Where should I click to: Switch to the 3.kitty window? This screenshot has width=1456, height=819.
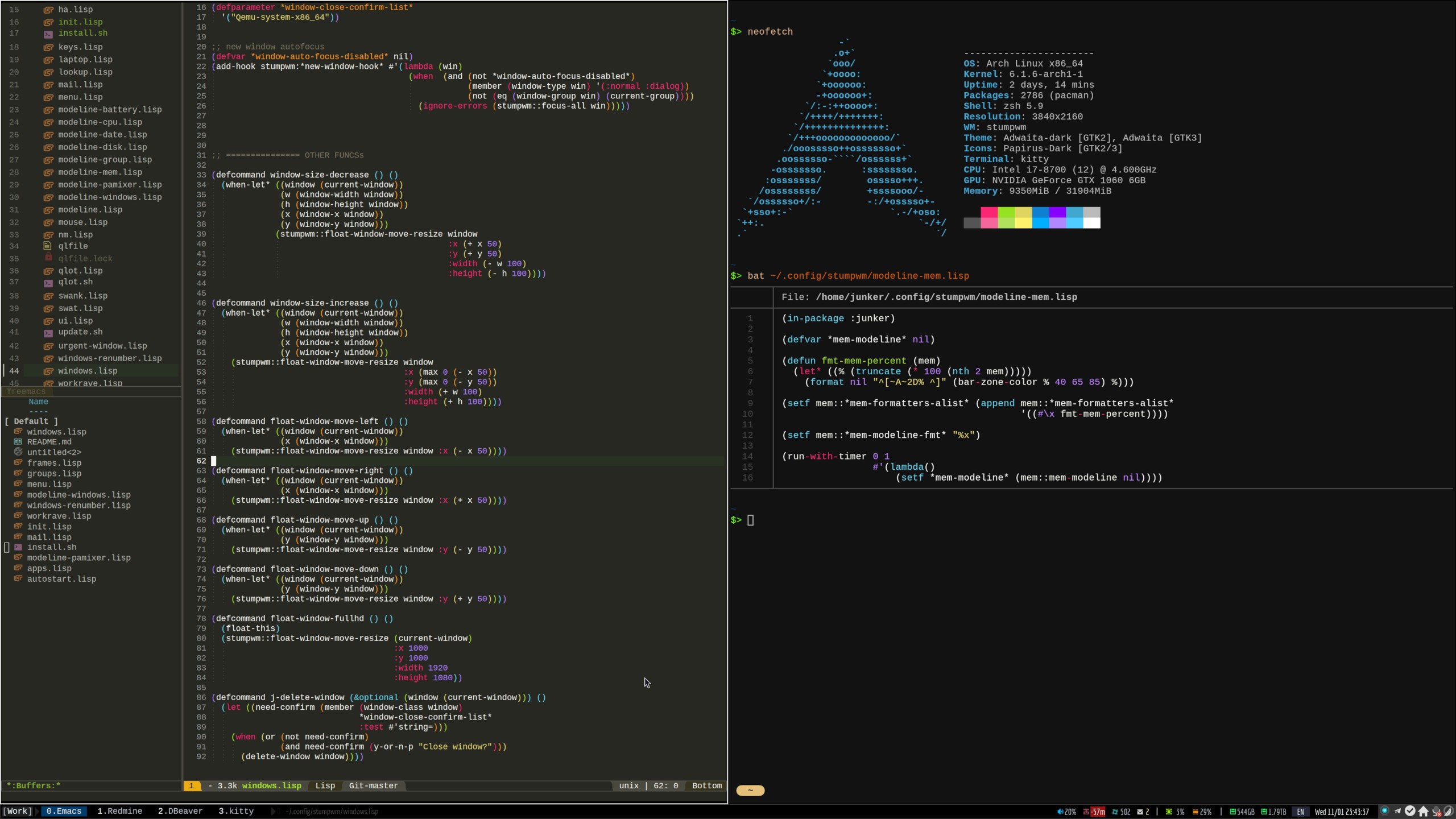tap(235, 811)
